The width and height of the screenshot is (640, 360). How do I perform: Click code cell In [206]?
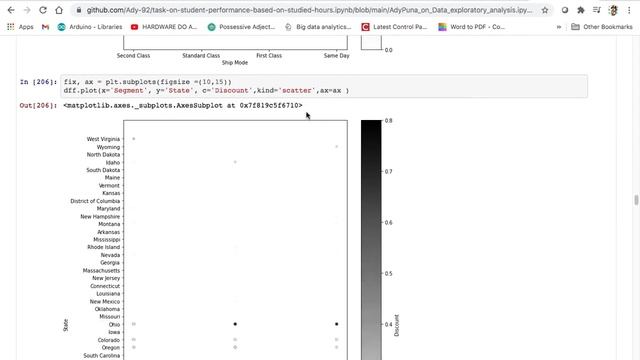tap(324, 86)
